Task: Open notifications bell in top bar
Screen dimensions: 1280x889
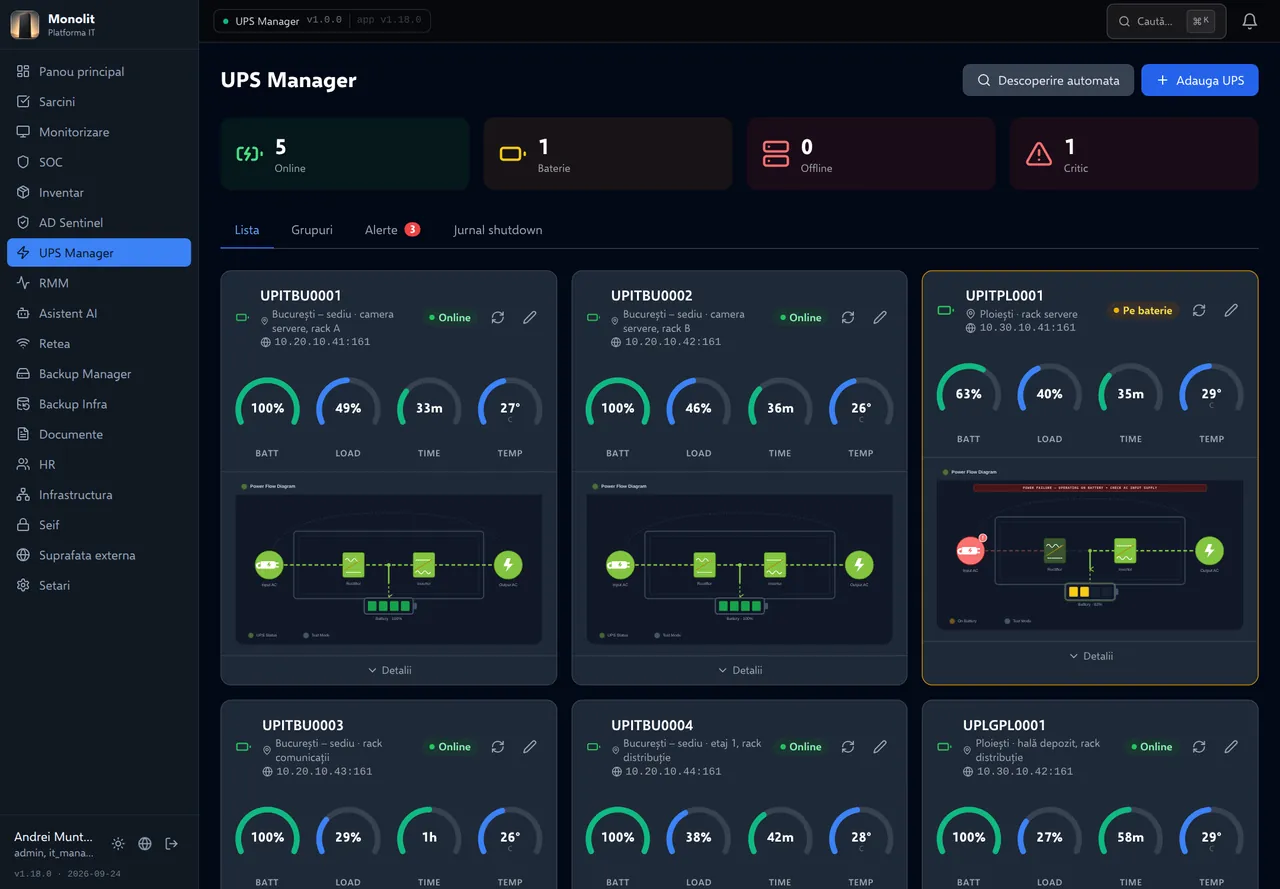Action: [x=1249, y=21]
